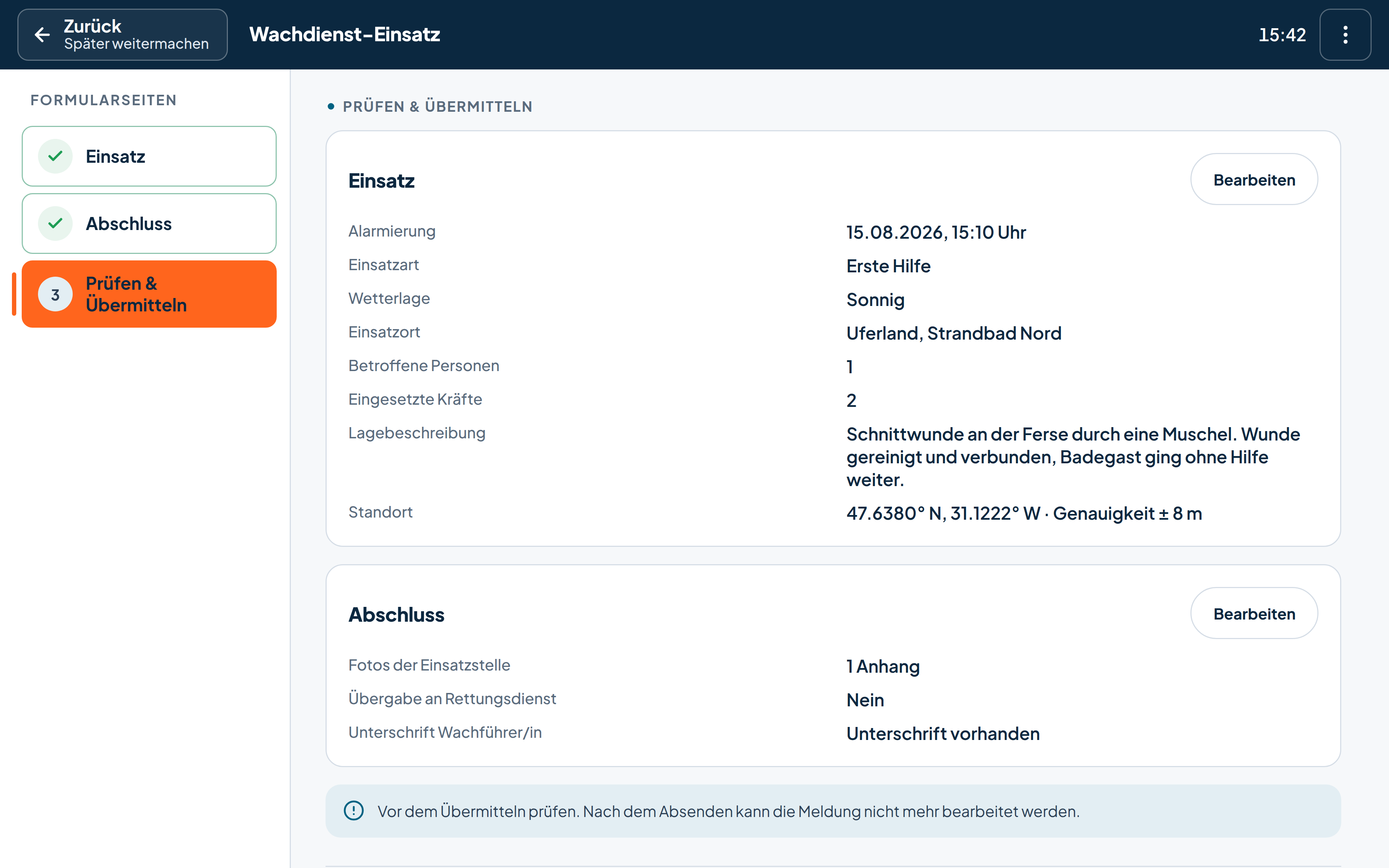Click the back arrow icon
1389x868 pixels.
pos(42,35)
